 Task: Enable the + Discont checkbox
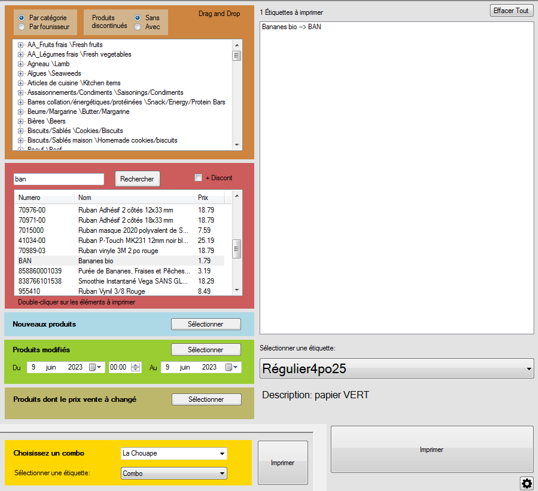[x=198, y=177]
